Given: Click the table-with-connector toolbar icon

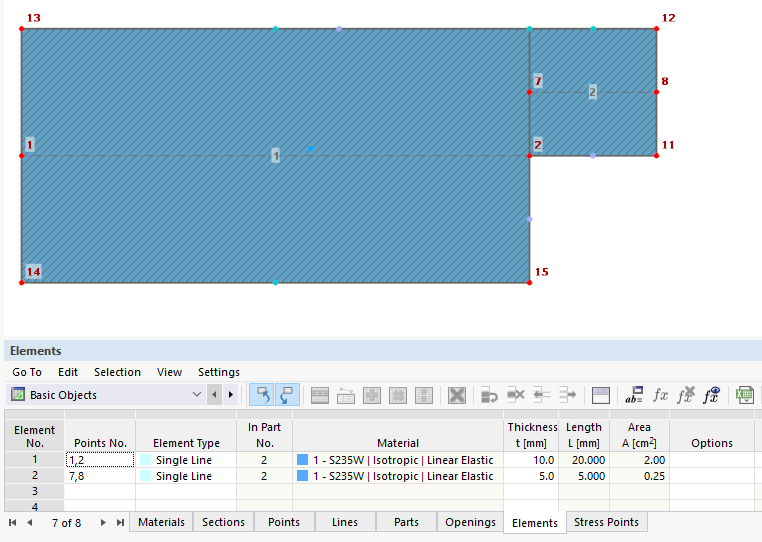Looking at the screenshot, I should click(x=346, y=395).
